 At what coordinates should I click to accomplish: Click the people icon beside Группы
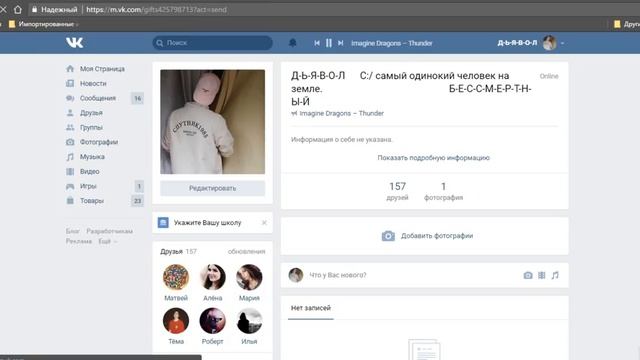point(70,127)
